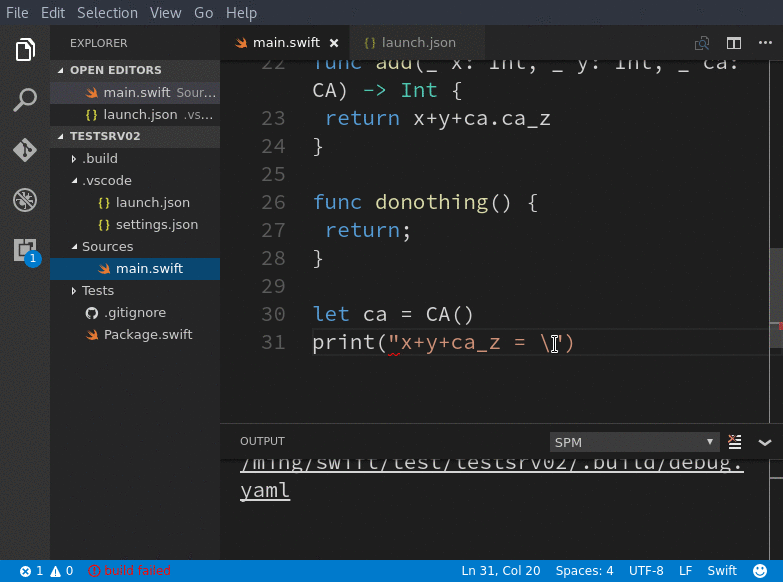Open the Extensions view with badge
This screenshot has width=783, height=582.
coord(26,251)
